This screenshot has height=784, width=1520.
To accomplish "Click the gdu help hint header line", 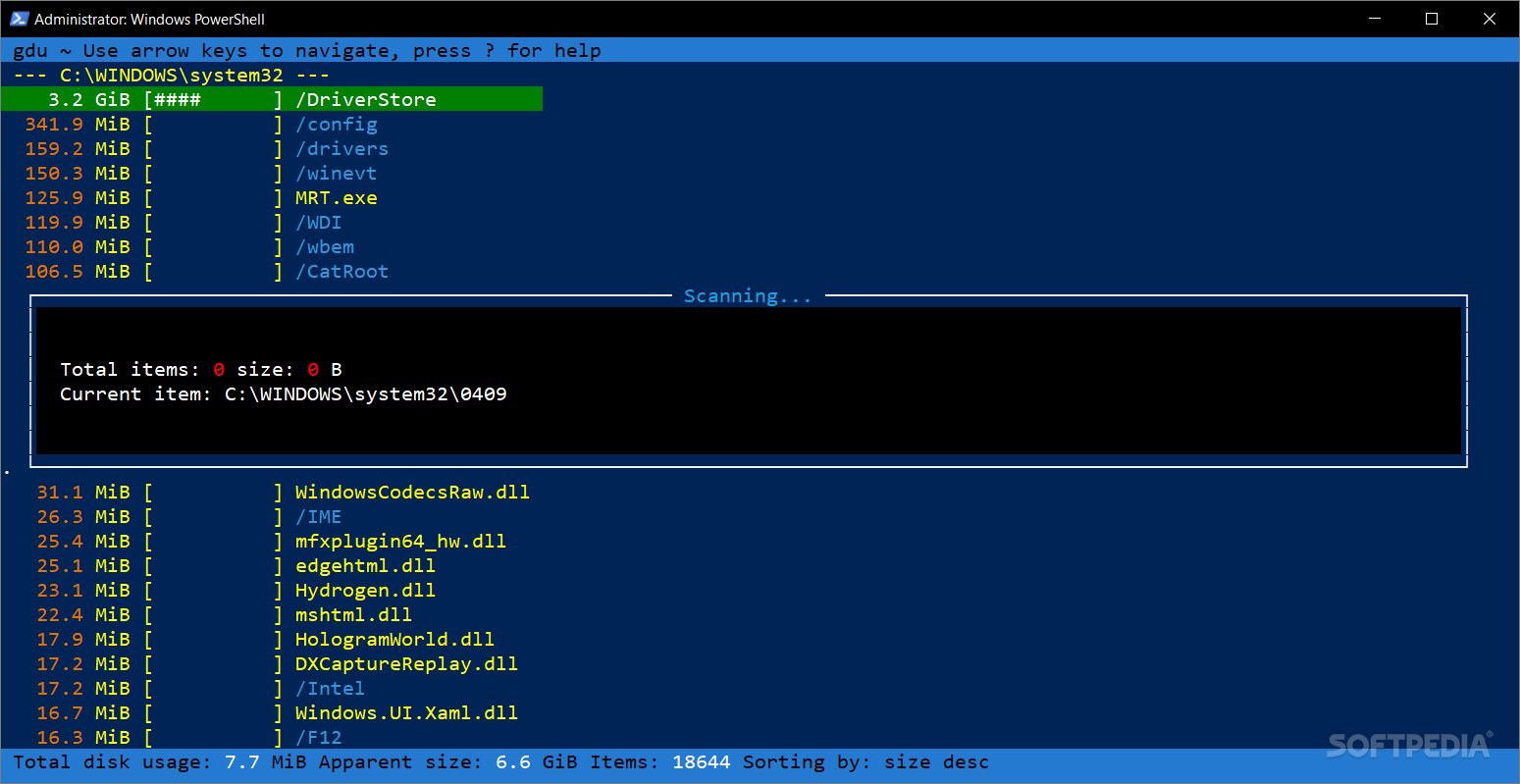I will click(307, 50).
